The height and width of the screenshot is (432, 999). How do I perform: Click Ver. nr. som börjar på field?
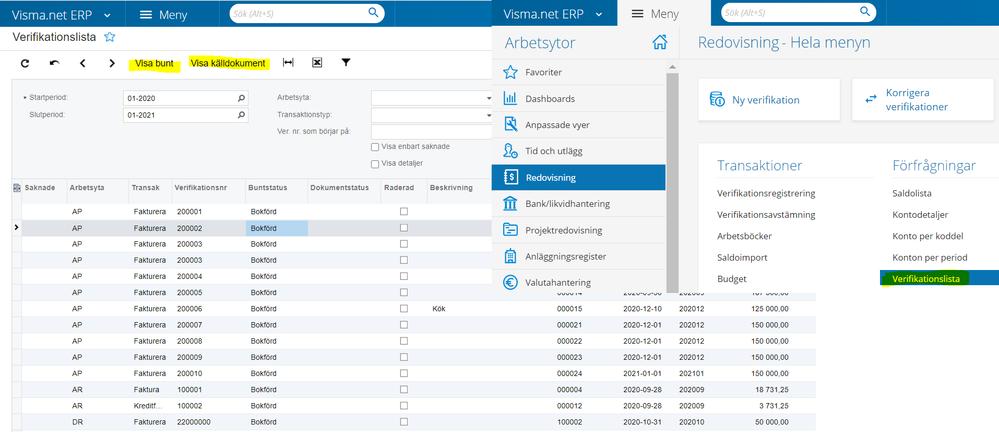point(431,132)
